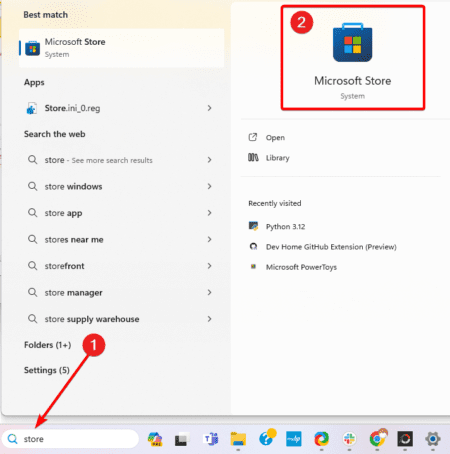The image size is (450, 454).
Task: Launch Microsoft Teams from the taskbar
Action: pyautogui.click(x=211, y=439)
